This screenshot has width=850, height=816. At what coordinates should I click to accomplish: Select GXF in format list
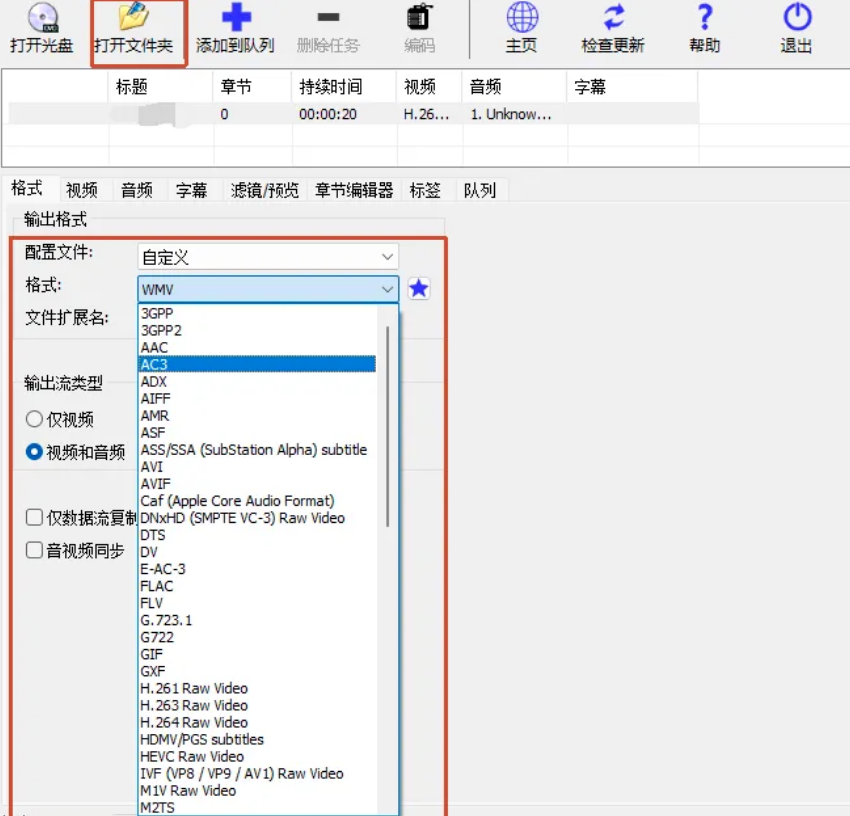257,671
